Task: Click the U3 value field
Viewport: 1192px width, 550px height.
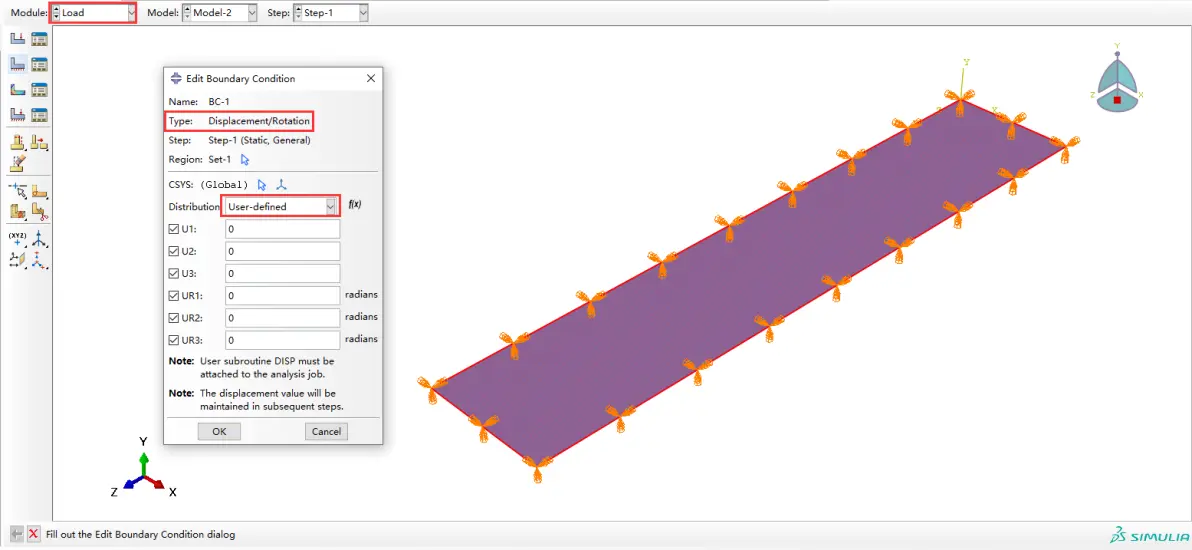Action: click(x=282, y=273)
